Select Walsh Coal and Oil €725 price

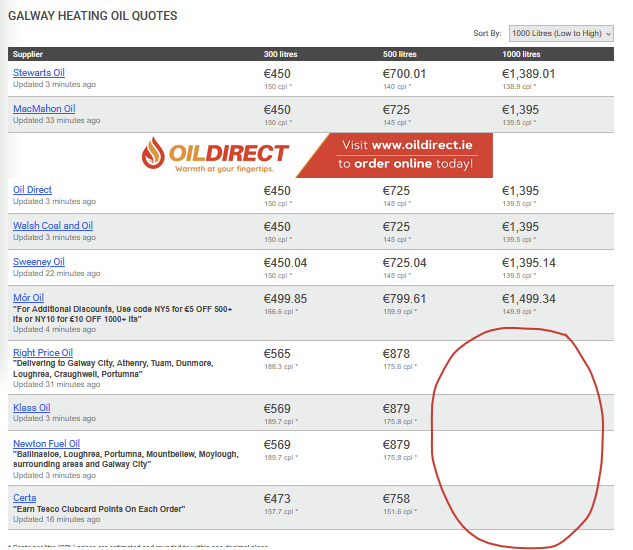click(396, 227)
